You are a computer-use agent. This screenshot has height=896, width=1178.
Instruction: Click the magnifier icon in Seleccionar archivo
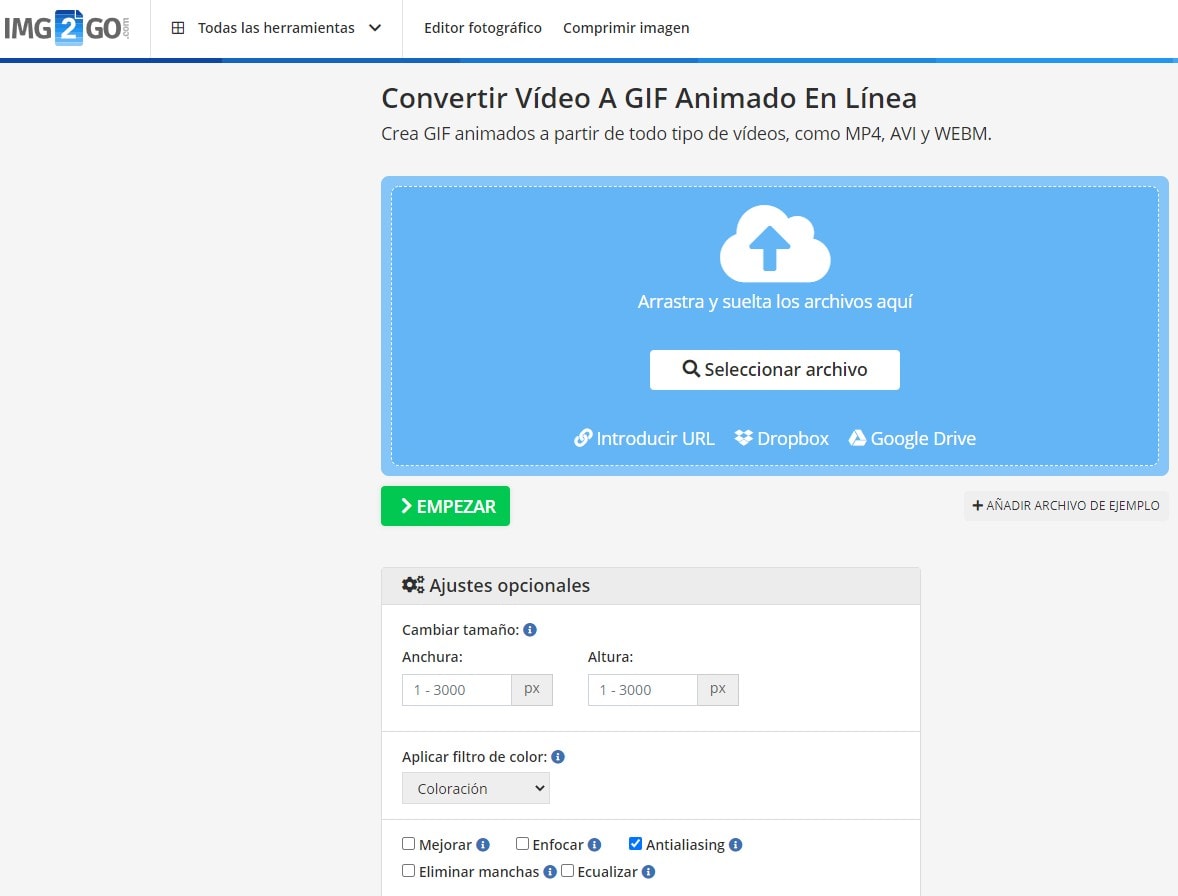(690, 369)
